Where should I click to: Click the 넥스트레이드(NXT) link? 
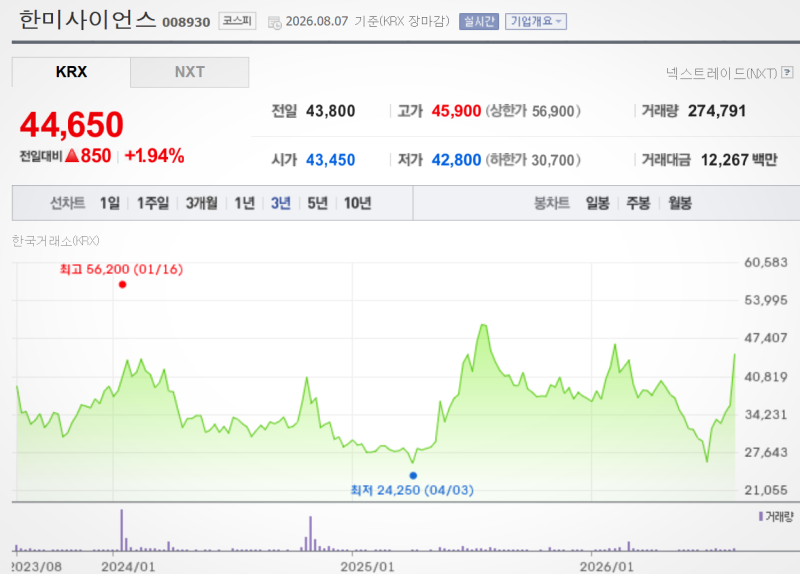(x=721, y=73)
